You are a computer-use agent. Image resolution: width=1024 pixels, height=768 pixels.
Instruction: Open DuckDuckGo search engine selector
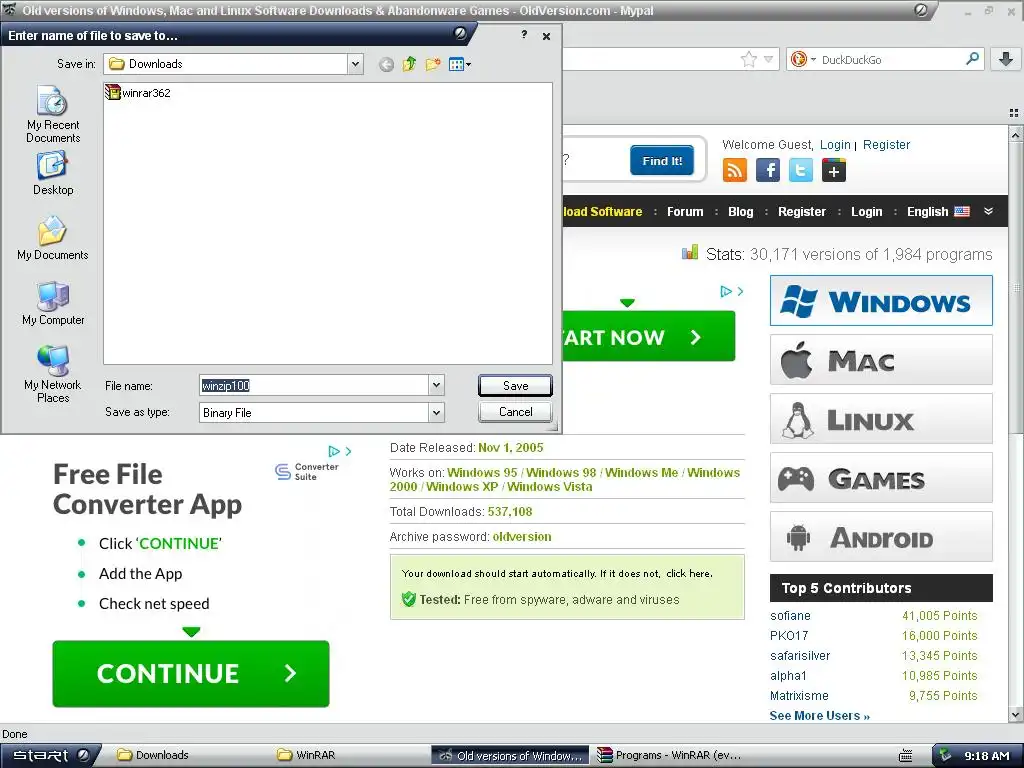tap(802, 59)
